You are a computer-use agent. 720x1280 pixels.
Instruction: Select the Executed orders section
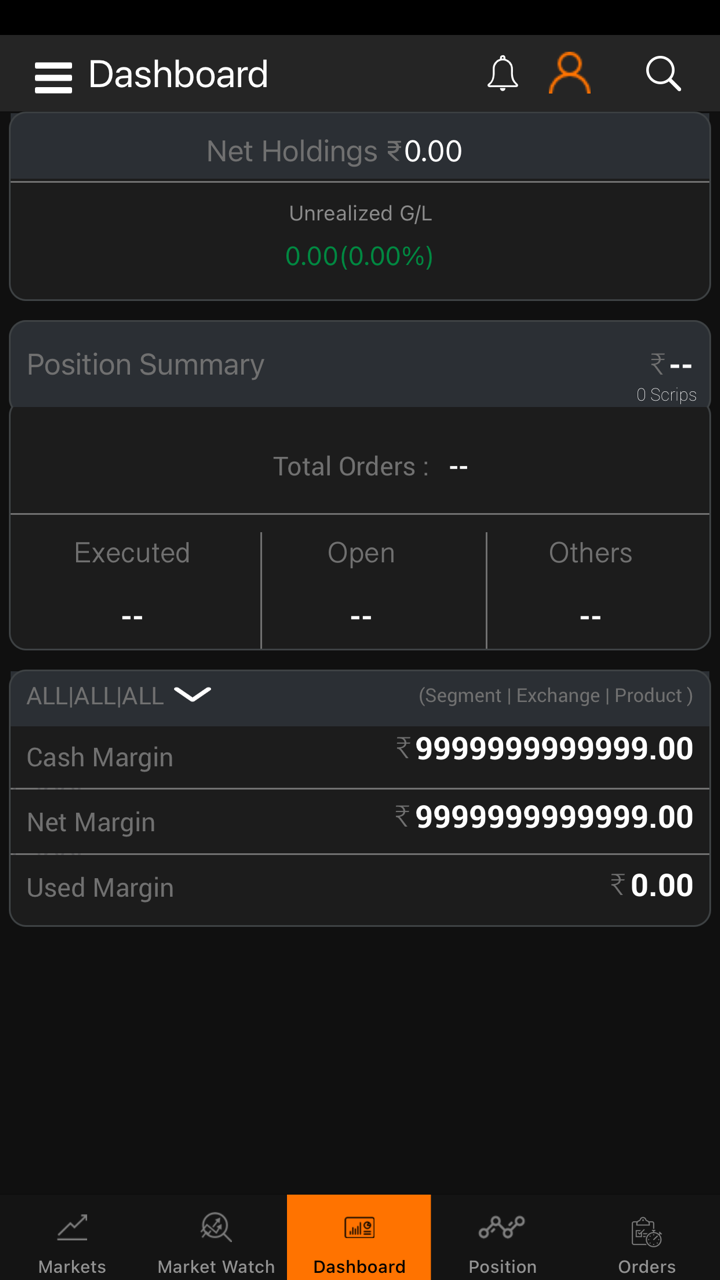132,585
